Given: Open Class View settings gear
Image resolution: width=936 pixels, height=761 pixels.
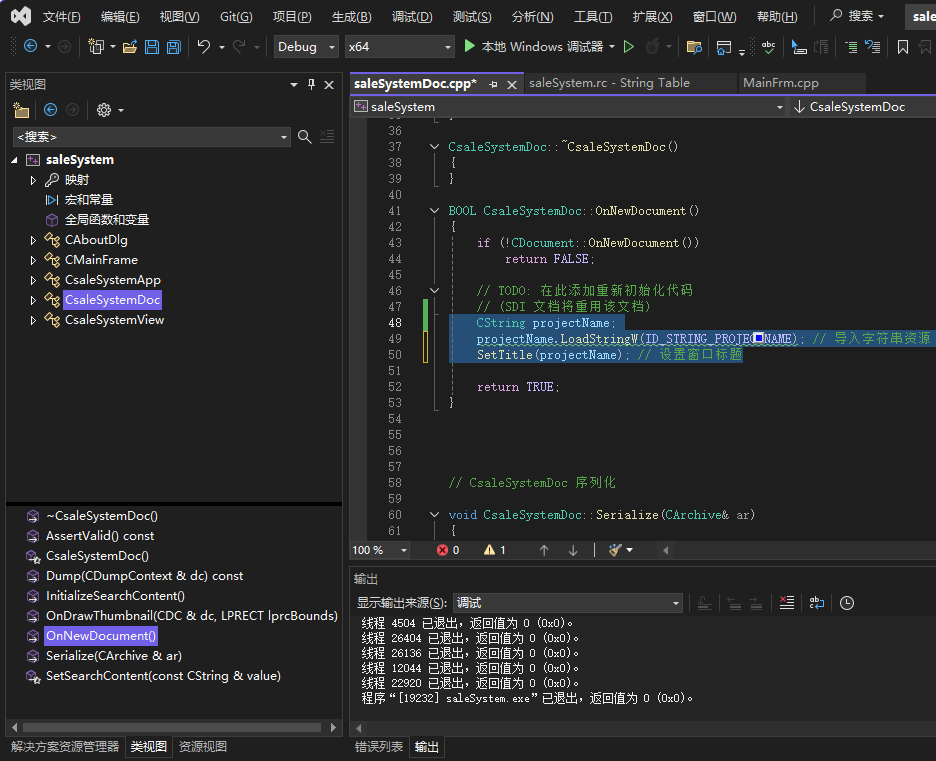Looking at the screenshot, I should 104,110.
